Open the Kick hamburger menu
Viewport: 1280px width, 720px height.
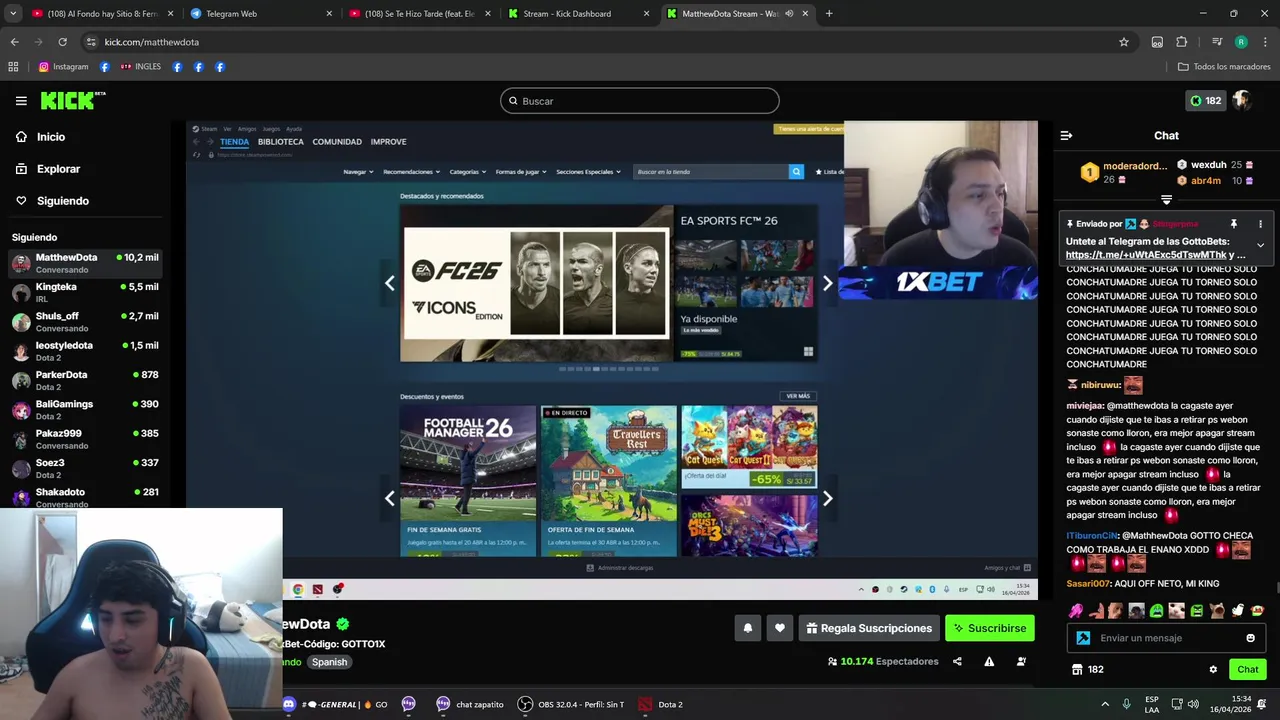(x=21, y=101)
